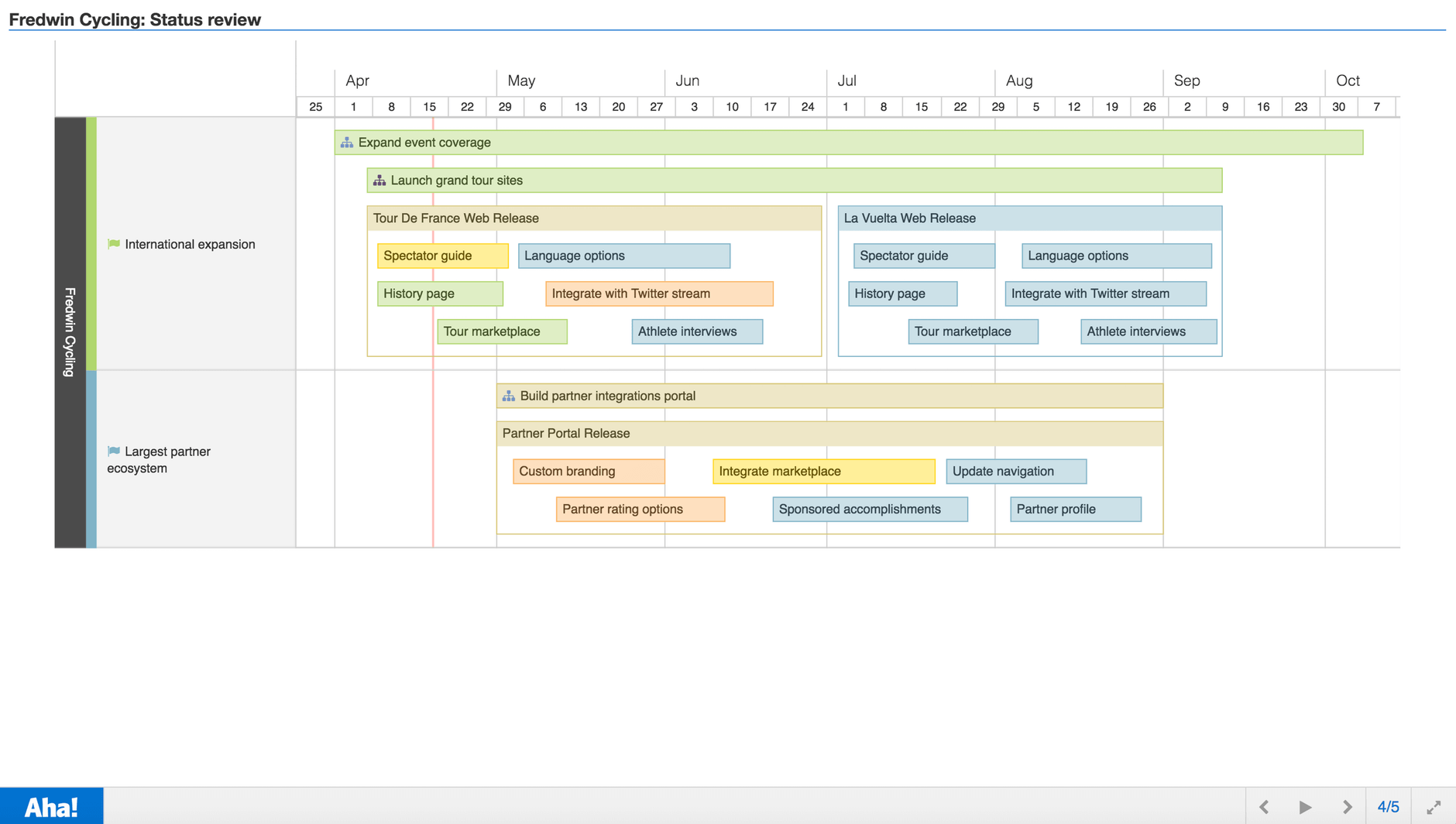
Task: Click the Sponsored accomplishments feature bar
Action: [x=869, y=509]
